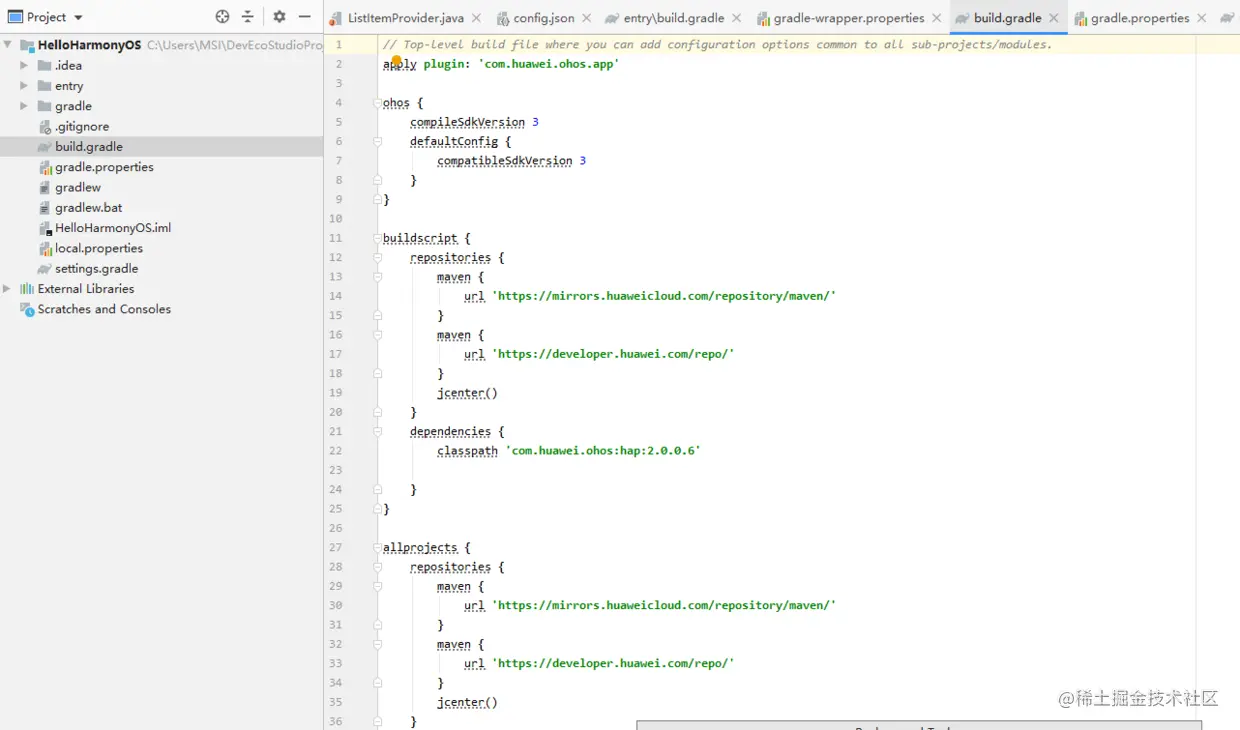Click the settings.gradle file icon in tree
The width and height of the screenshot is (1240, 730).
pos(44,269)
